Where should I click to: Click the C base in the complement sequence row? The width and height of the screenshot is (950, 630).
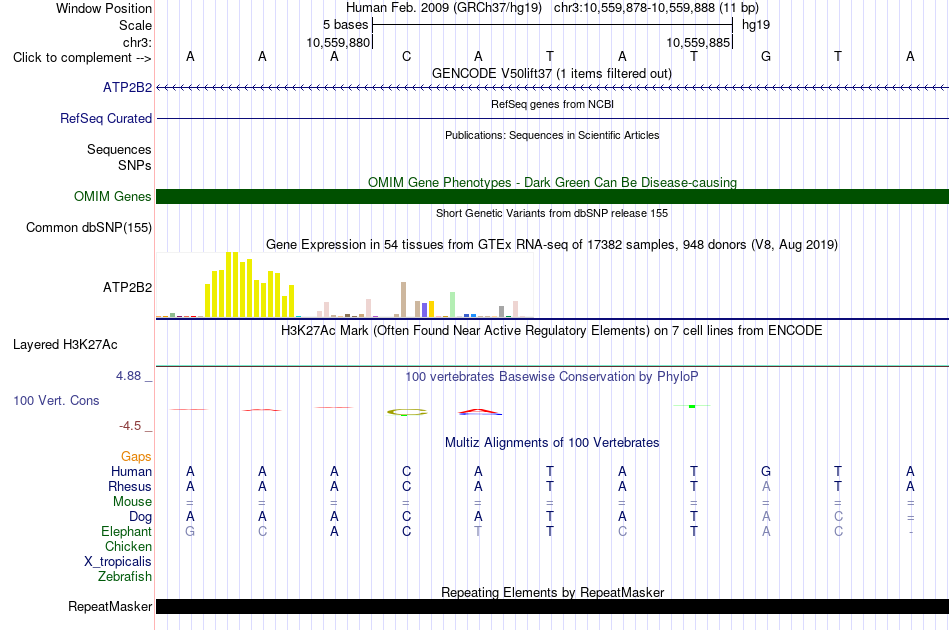point(407,56)
